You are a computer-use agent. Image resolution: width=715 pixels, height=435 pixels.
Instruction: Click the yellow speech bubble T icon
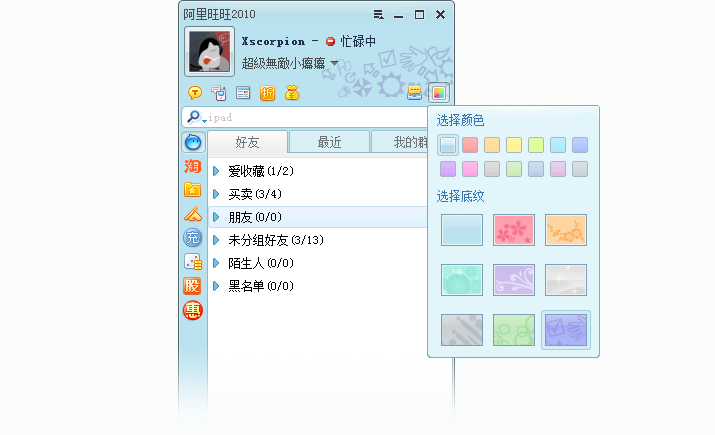[195, 94]
